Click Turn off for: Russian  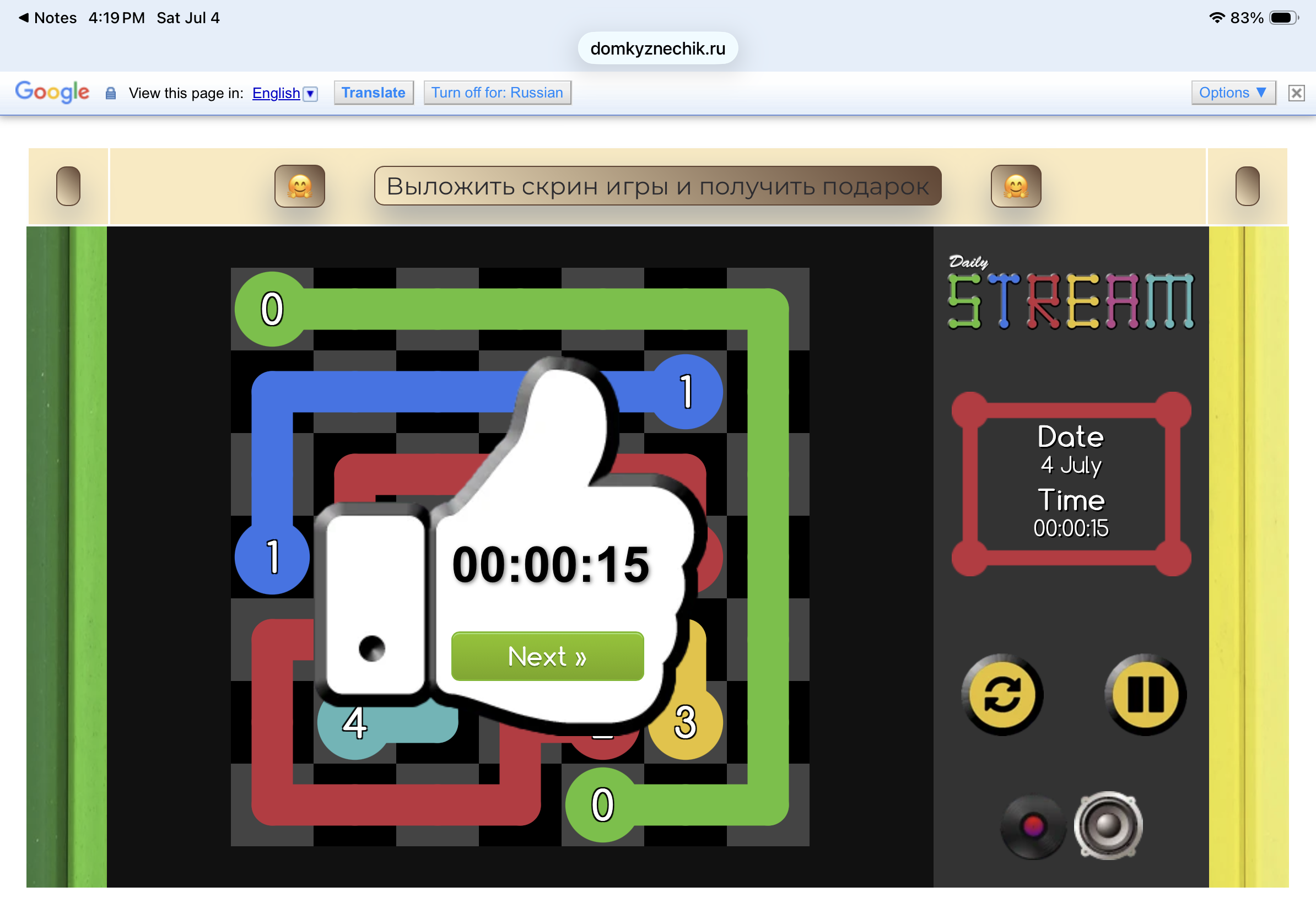[497, 93]
